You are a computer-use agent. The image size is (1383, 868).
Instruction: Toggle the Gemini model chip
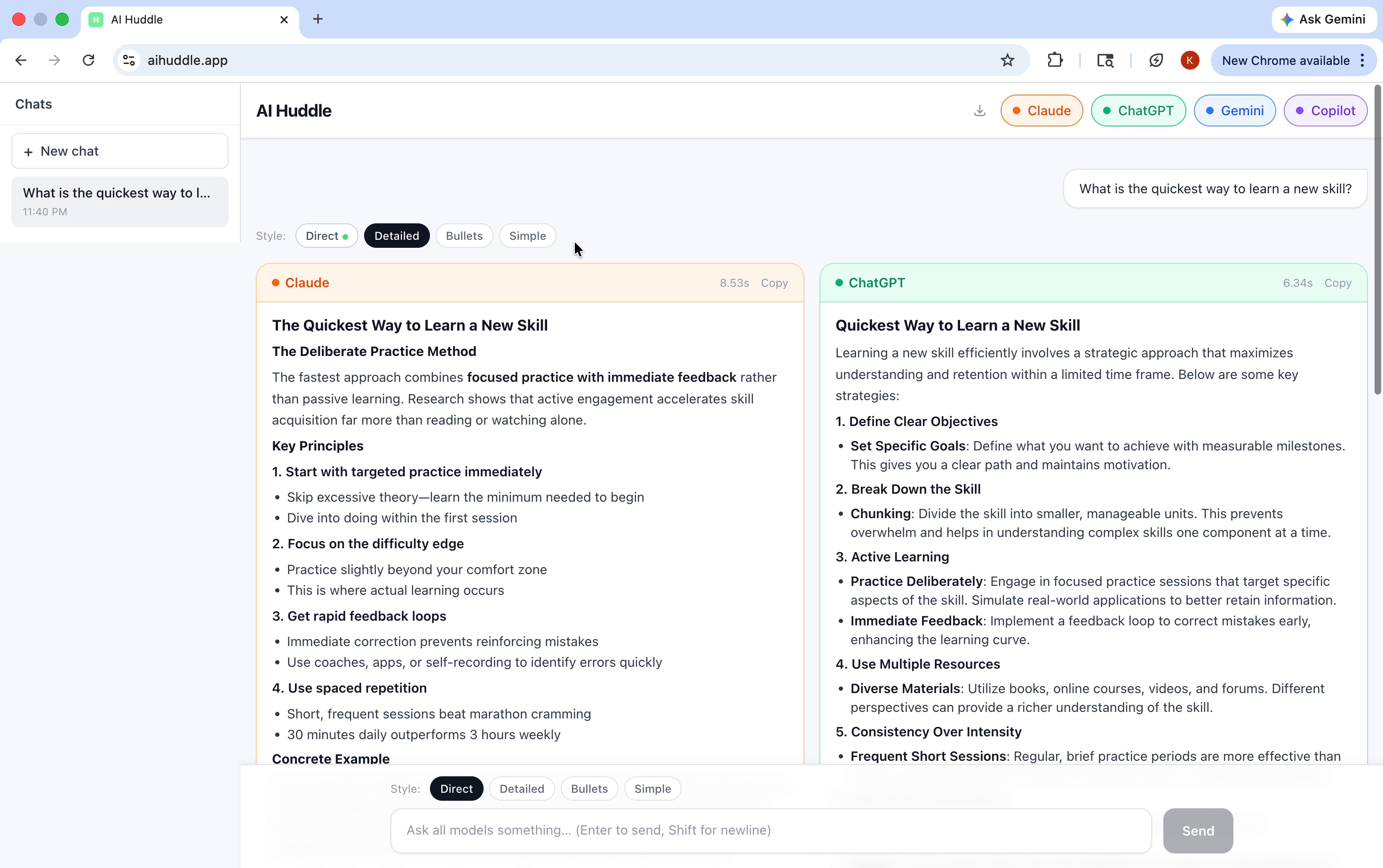[1234, 111]
